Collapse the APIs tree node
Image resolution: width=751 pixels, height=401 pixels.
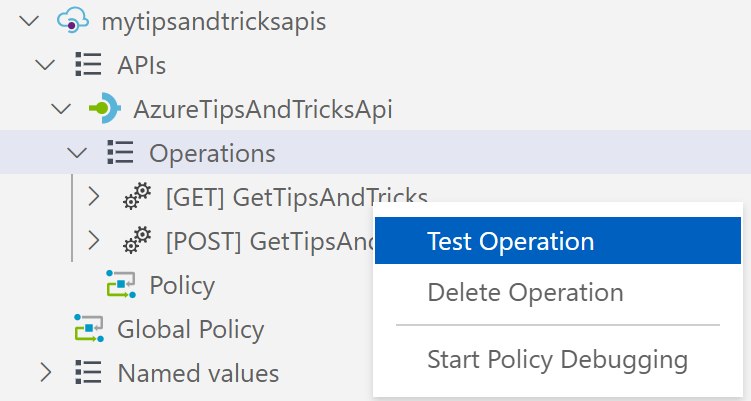click(x=46, y=65)
